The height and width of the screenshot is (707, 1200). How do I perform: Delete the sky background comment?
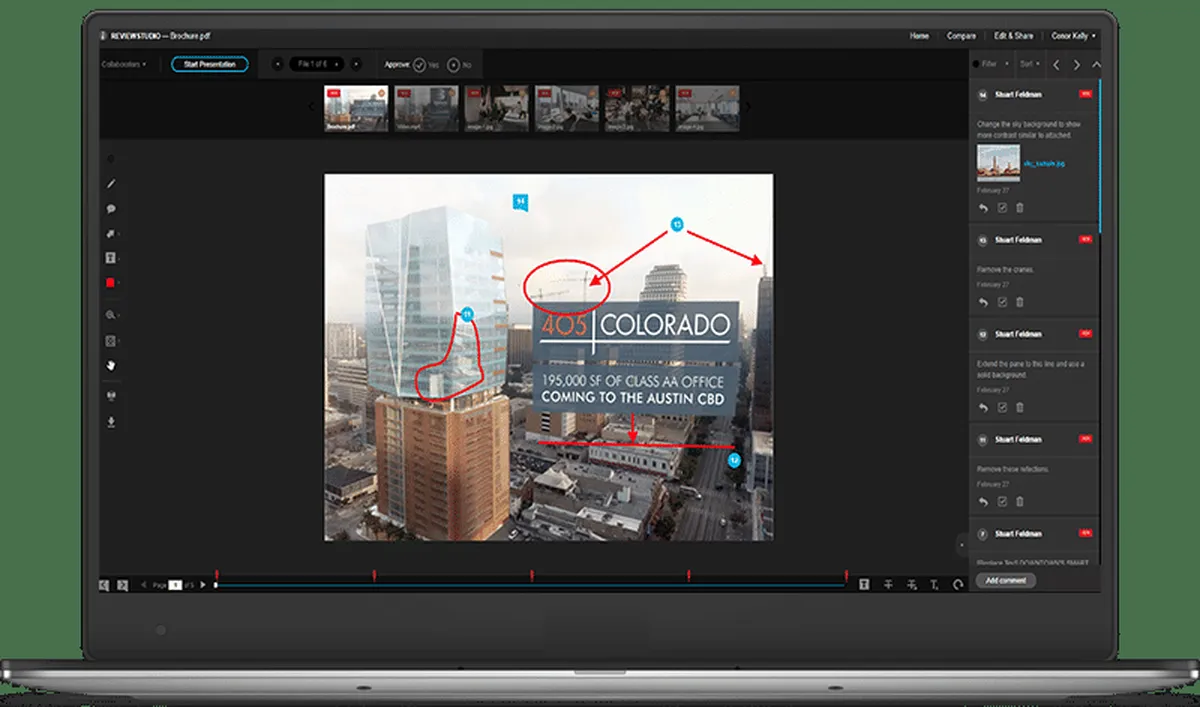click(1020, 208)
